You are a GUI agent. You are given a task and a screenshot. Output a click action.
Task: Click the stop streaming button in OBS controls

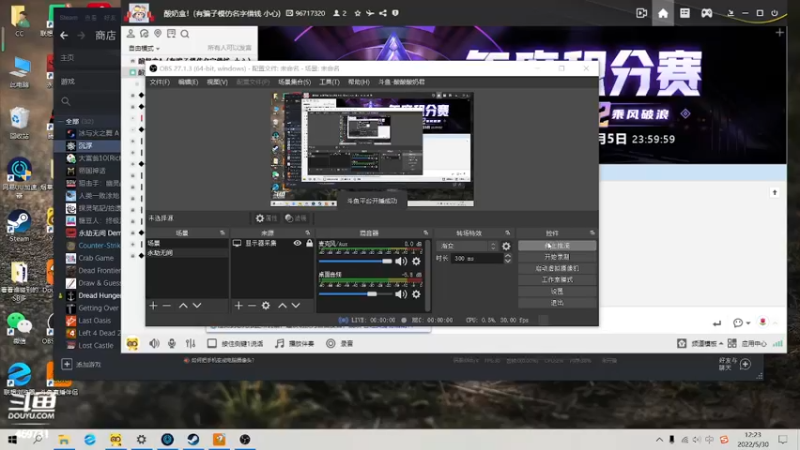pos(557,246)
